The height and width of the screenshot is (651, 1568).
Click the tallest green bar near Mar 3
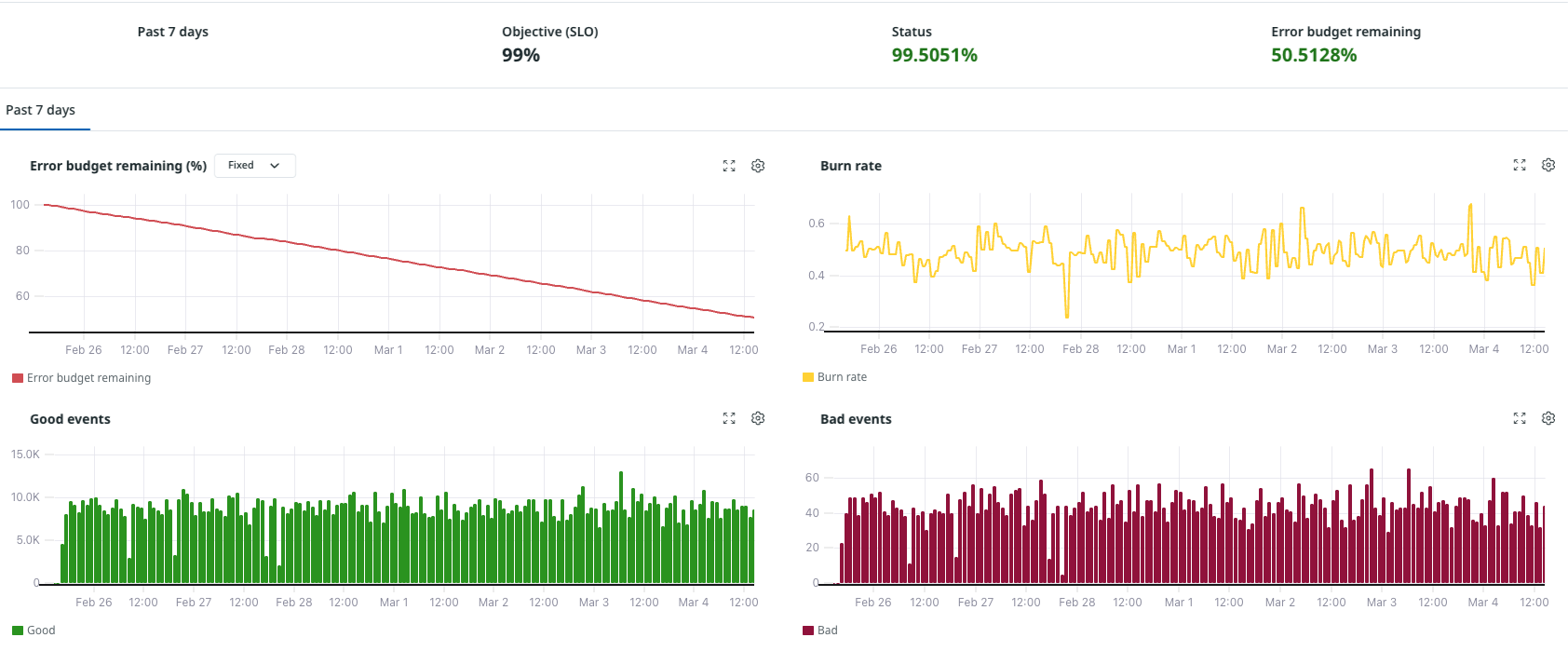pyautogui.click(x=621, y=526)
